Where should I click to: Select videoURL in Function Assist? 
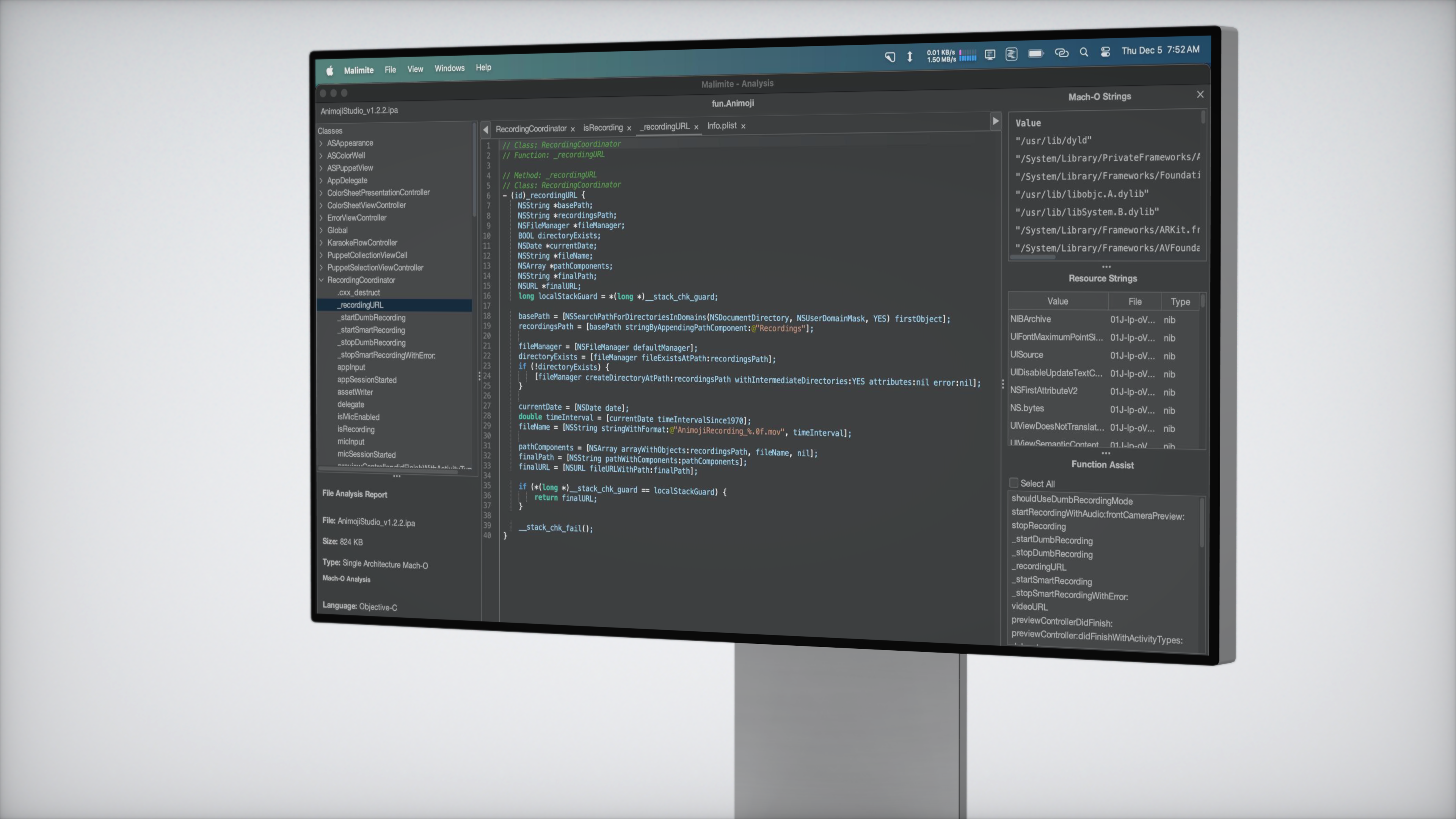tap(1029, 607)
